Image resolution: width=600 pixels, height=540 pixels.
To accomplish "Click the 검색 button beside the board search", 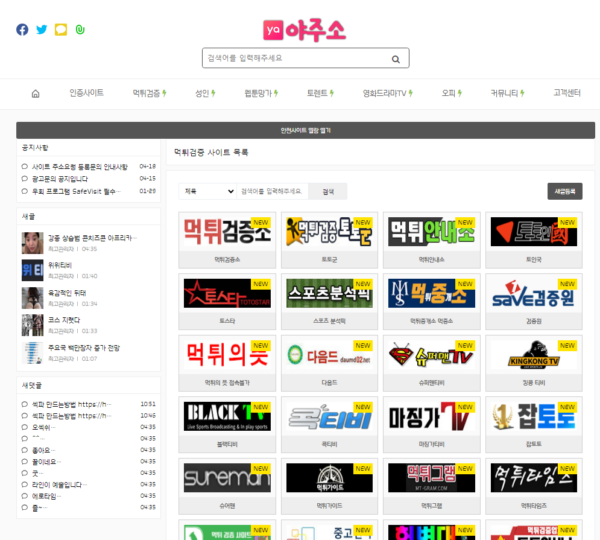I will pos(328,191).
